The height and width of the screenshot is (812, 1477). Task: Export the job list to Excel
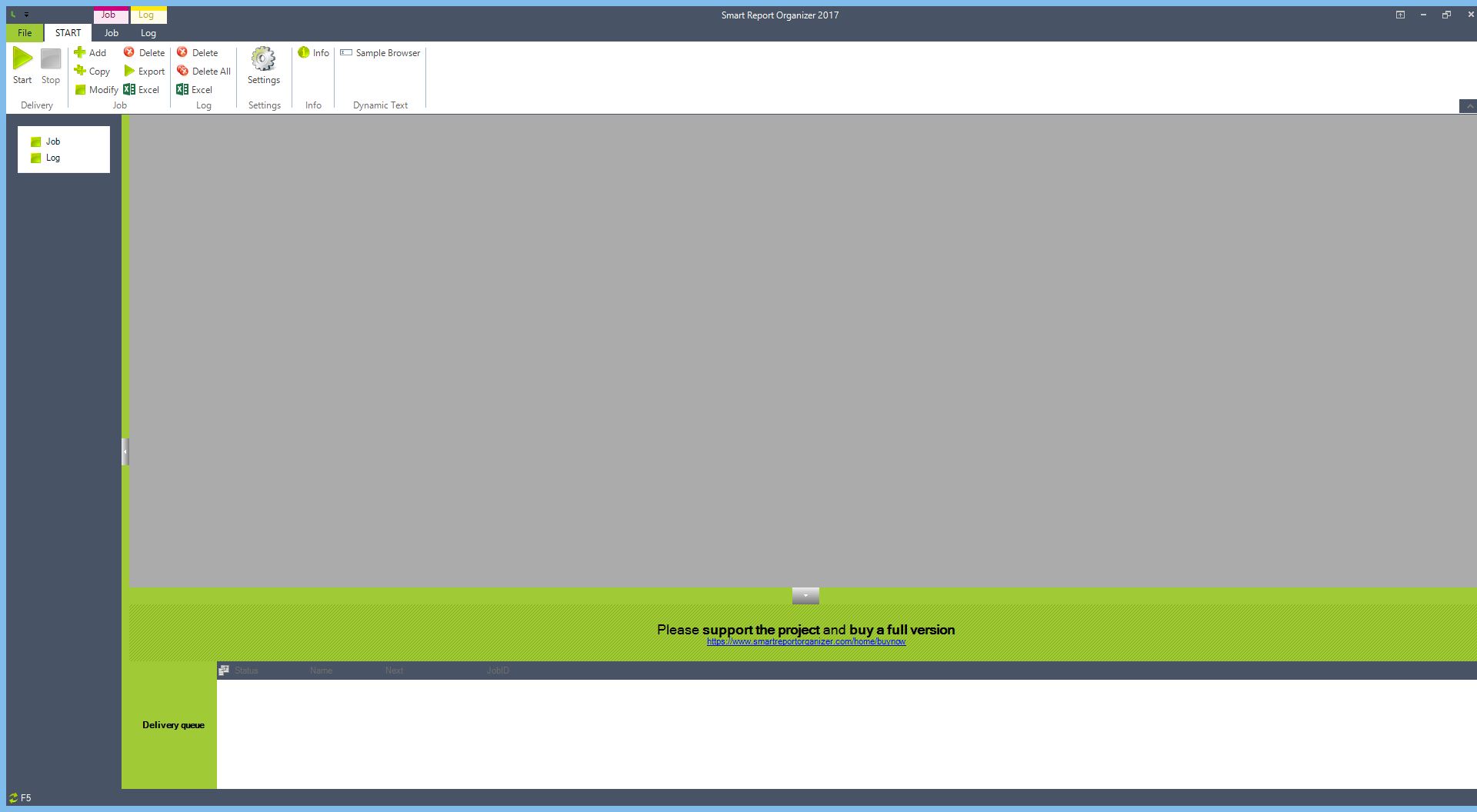142,89
